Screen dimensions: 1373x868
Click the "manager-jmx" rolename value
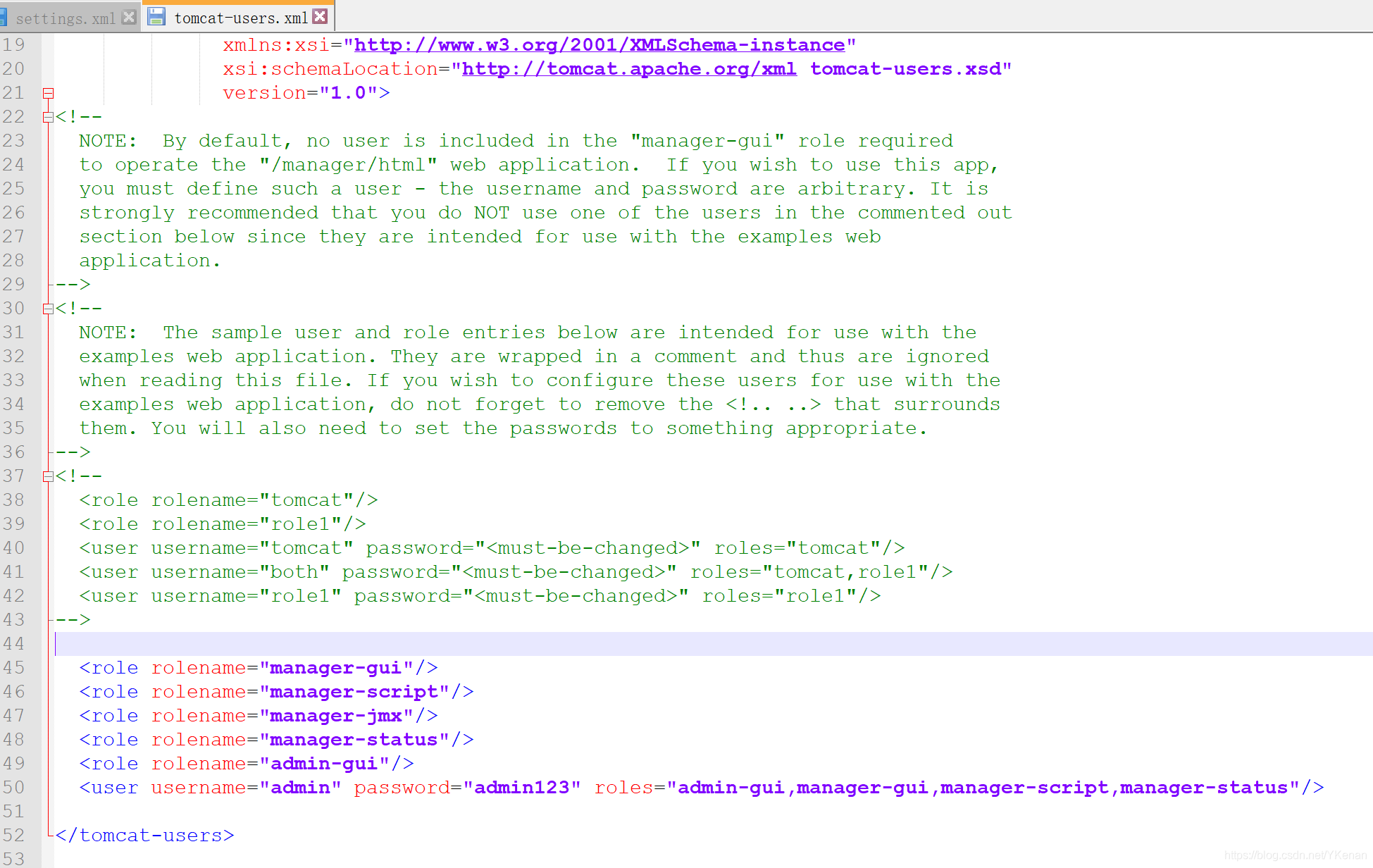[x=336, y=716]
